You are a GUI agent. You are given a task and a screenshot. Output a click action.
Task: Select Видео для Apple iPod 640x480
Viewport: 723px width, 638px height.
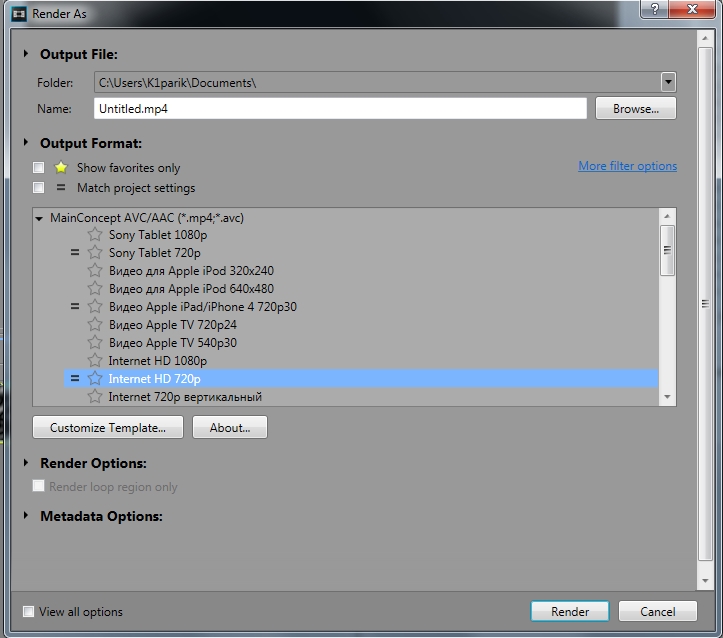191,289
